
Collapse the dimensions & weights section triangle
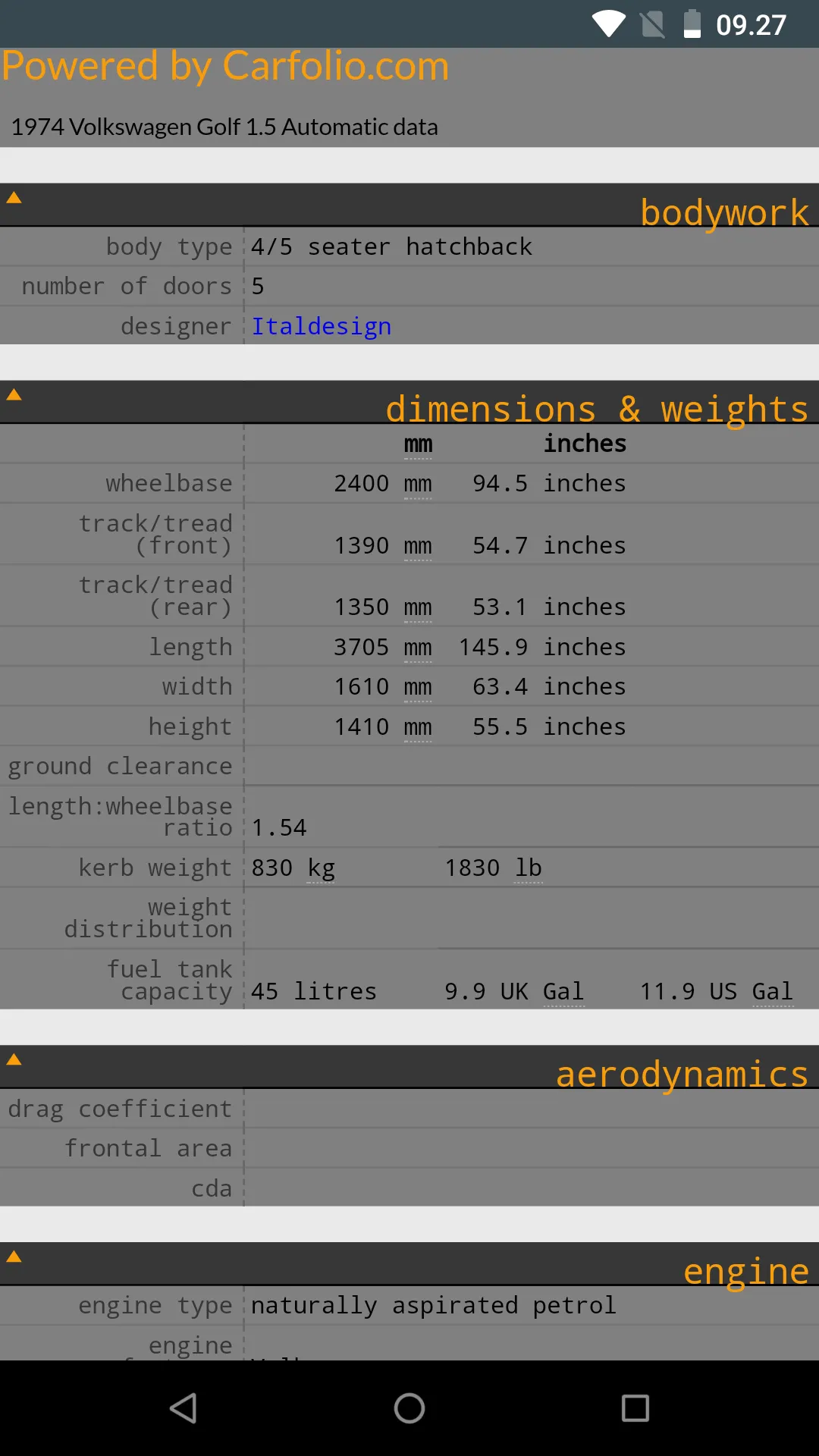[14, 395]
